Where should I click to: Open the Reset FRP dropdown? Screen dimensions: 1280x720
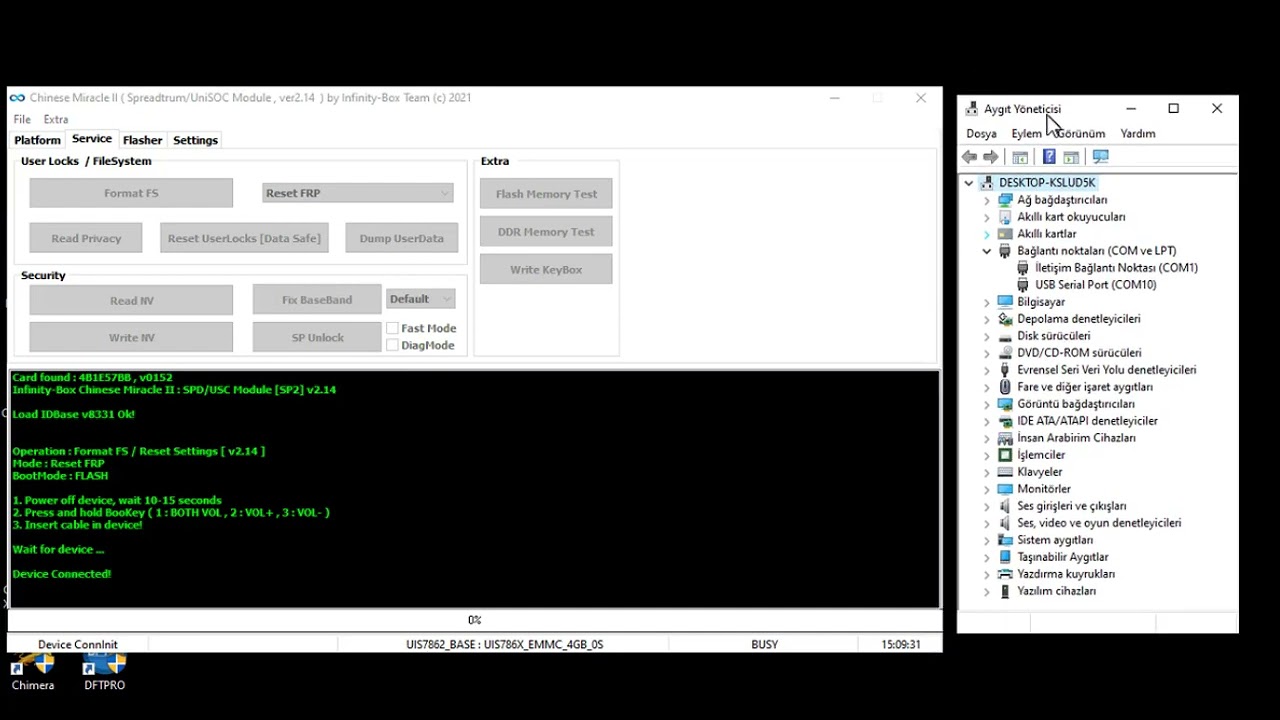[358, 193]
